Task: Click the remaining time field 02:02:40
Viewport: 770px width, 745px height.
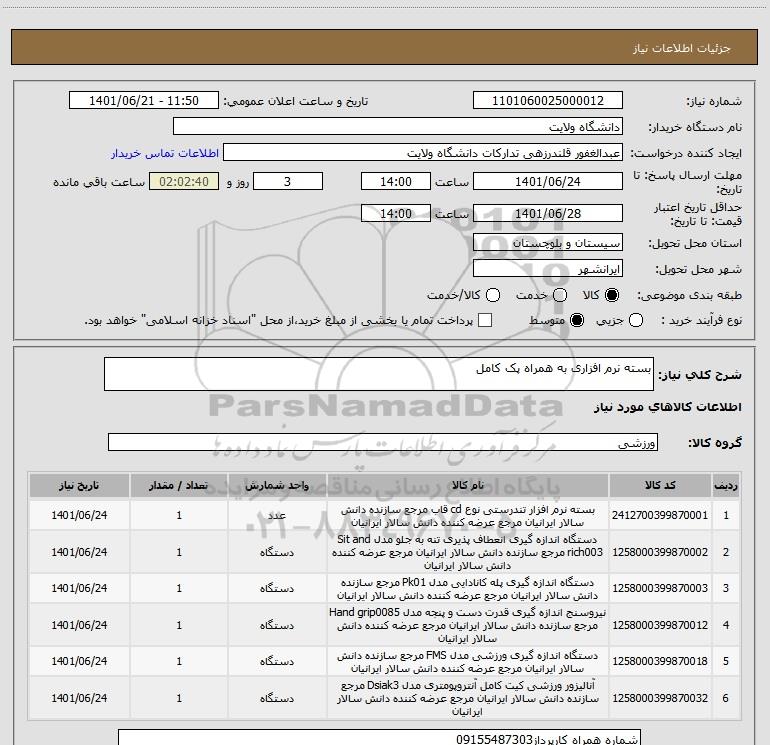Action: click(x=184, y=181)
